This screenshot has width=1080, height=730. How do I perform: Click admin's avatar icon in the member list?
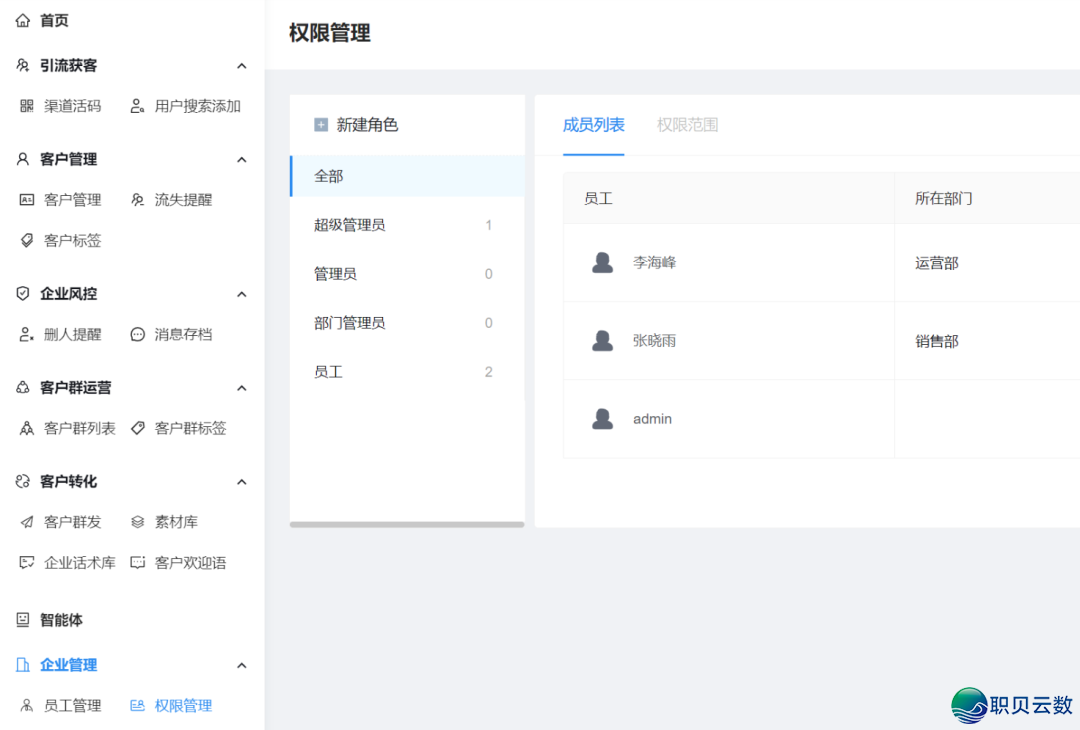click(x=601, y=418)
